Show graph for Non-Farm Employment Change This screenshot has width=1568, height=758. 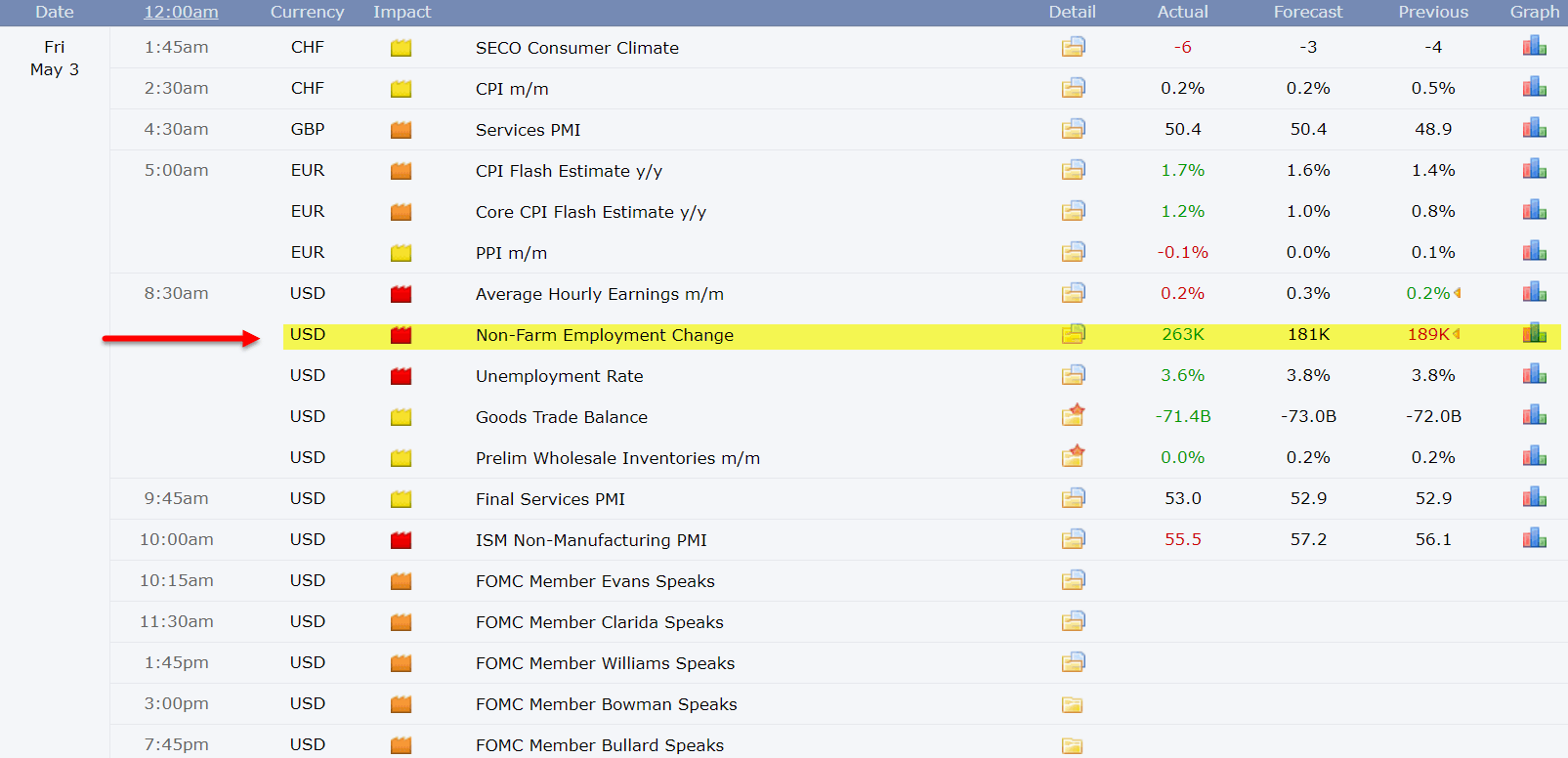(x=1534, y=333)
